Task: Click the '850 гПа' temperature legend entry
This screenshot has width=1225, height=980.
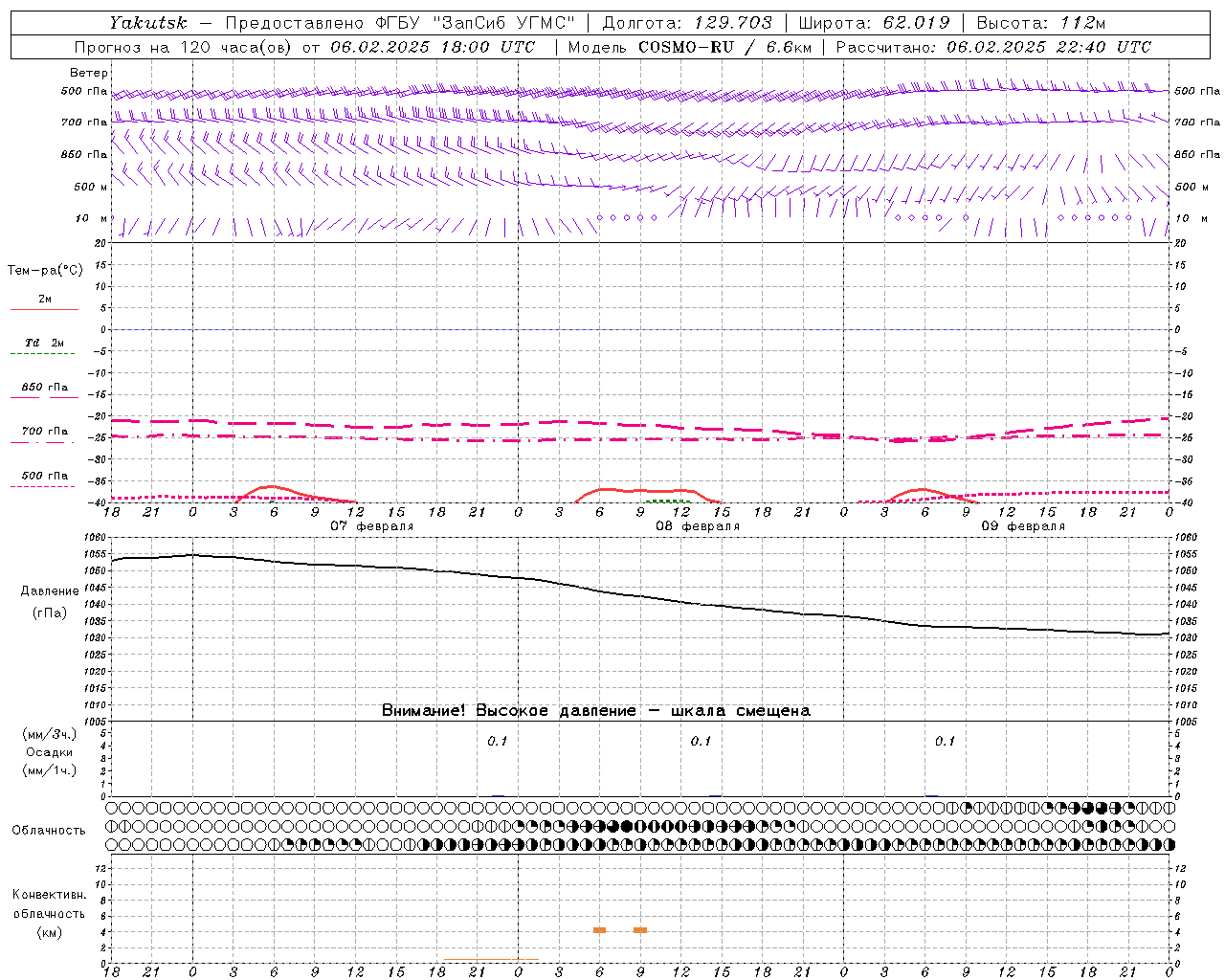Action: (x=44, y=388)
